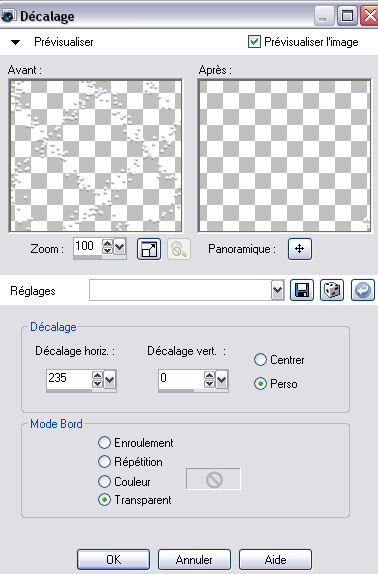Click the Avant preview image
Viewport: 378px width, 574px height.
96,156
